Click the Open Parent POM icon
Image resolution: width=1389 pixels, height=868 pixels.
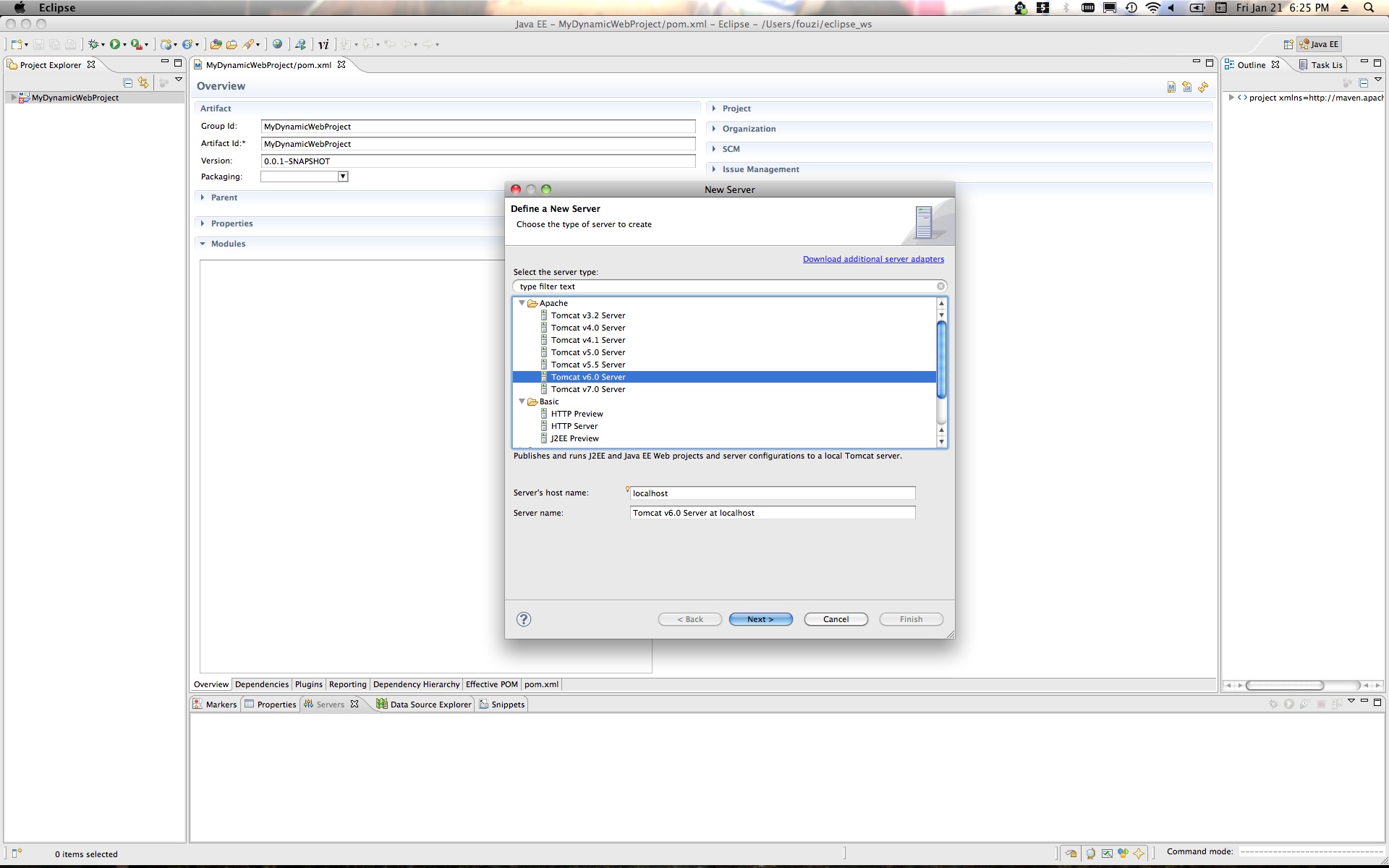(x=1187, y=87)
